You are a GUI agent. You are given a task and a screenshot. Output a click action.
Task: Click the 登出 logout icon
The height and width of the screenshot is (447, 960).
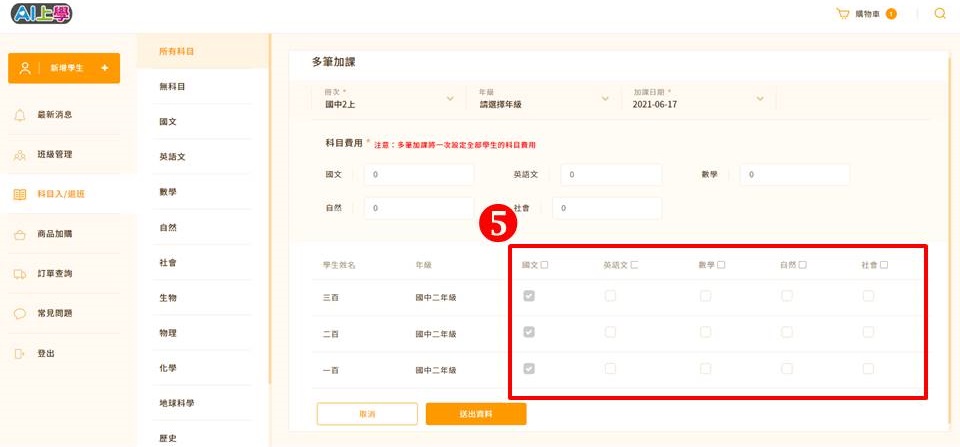click(x=20, y=353)
